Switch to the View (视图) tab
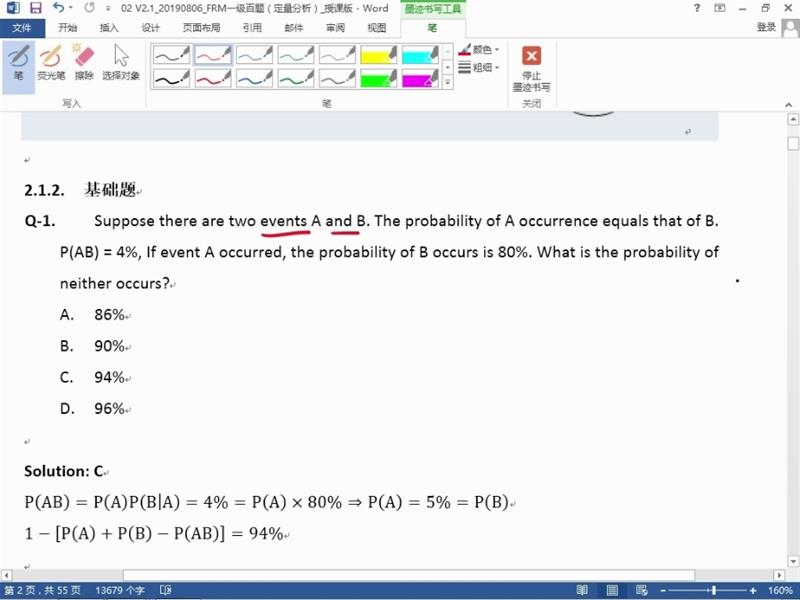The image size is (800, 600). pyautogui.click(x=377, y=28)
